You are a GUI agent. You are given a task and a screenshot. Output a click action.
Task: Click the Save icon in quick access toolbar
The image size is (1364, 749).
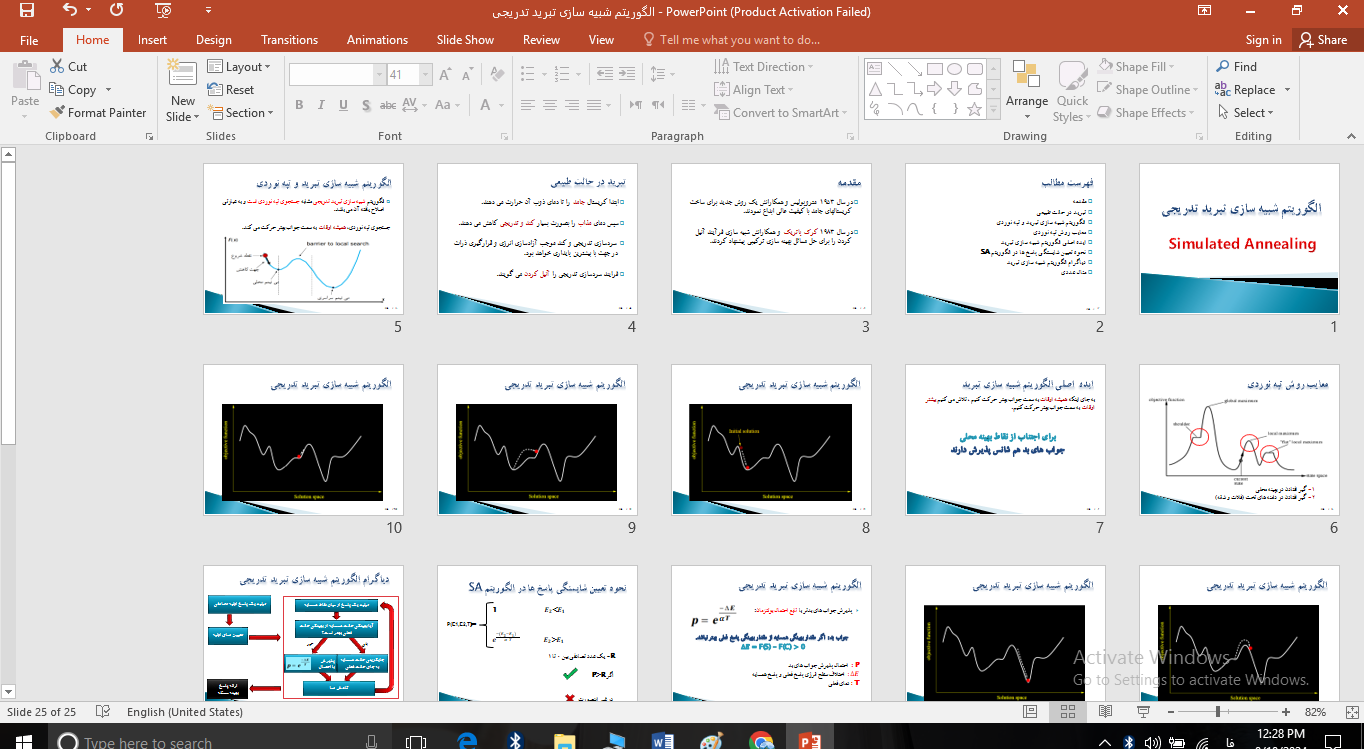coord(26,11)
